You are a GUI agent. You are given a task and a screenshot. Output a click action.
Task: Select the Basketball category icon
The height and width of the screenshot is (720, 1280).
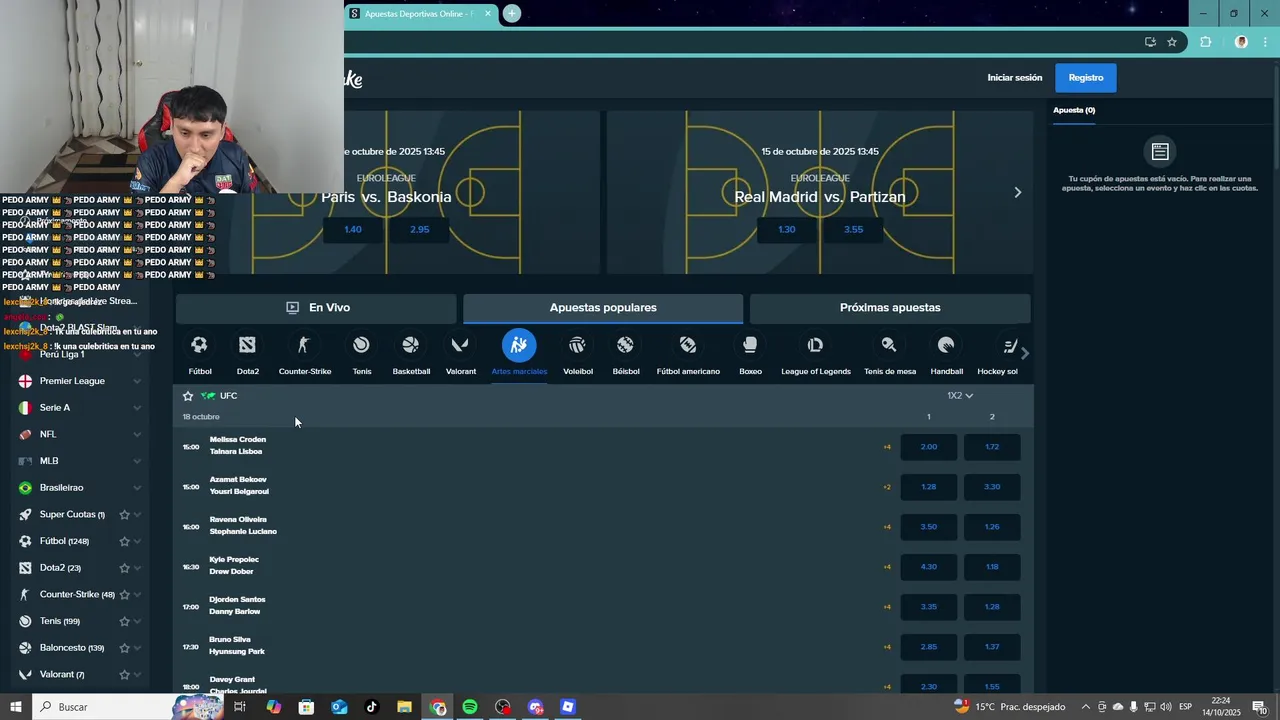(x=410, y=345)
